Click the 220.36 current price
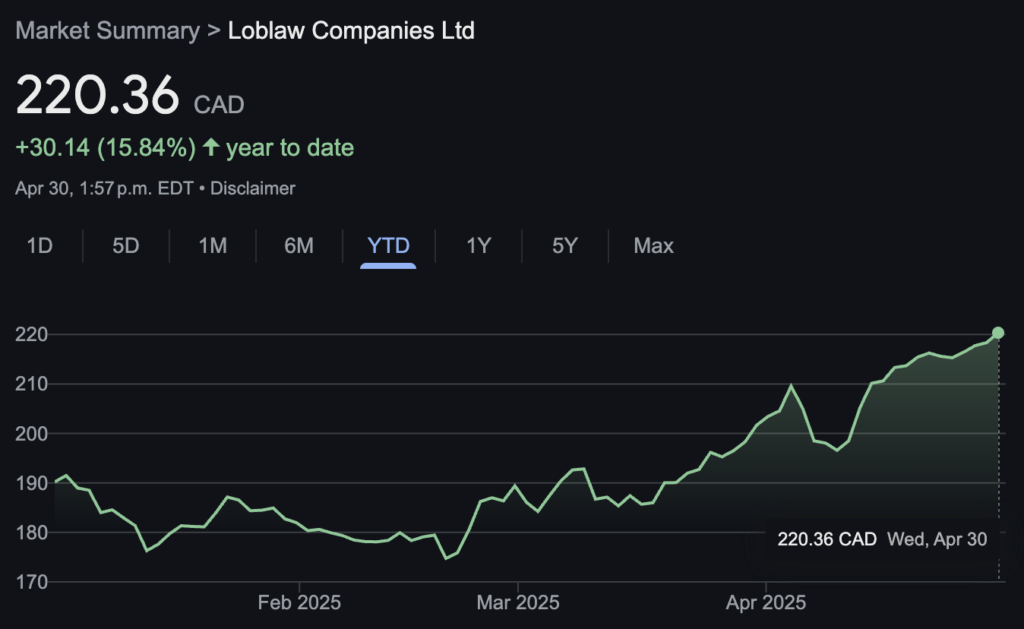Viewport: 1024px width, 629px height. click(97, 95)
